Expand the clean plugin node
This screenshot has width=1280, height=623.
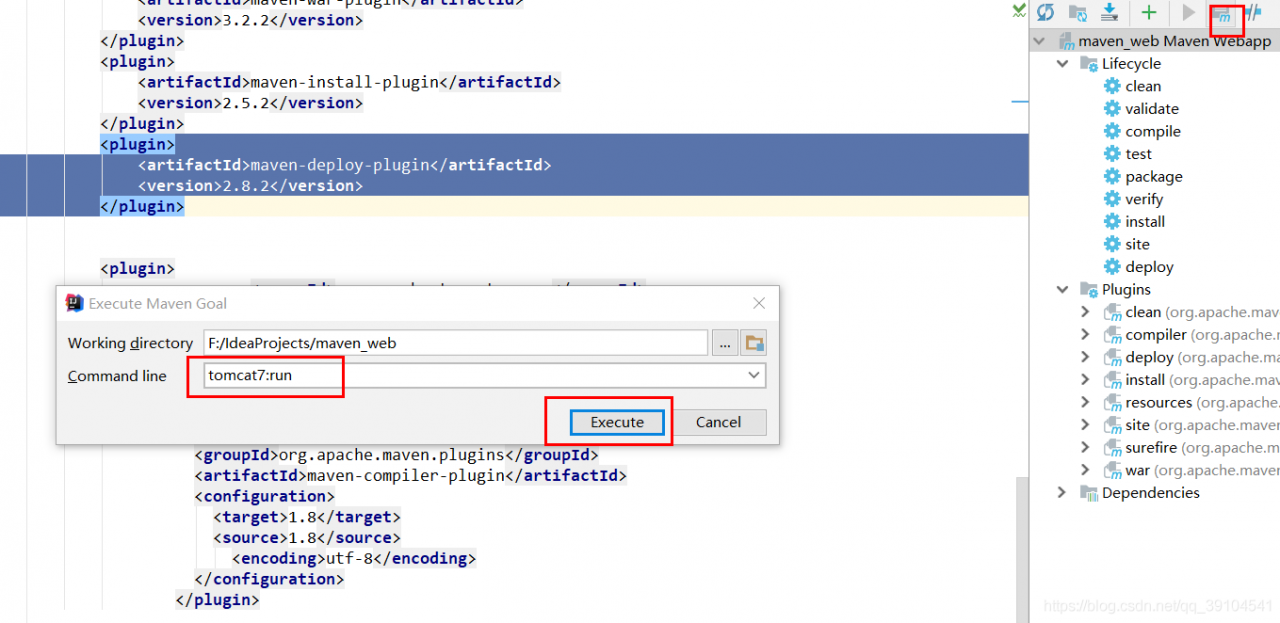(1085, 312)
